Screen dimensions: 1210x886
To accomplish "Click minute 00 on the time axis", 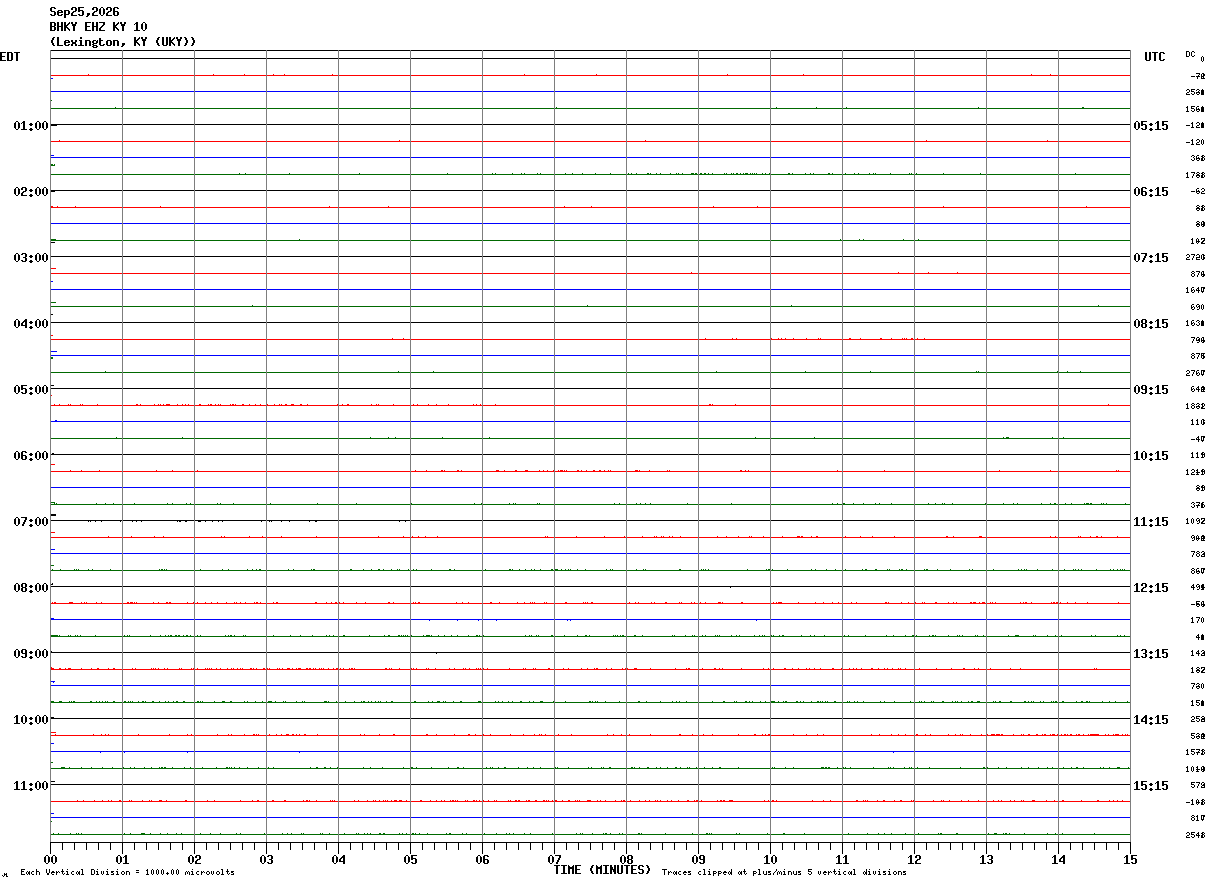I will [51, 859].
